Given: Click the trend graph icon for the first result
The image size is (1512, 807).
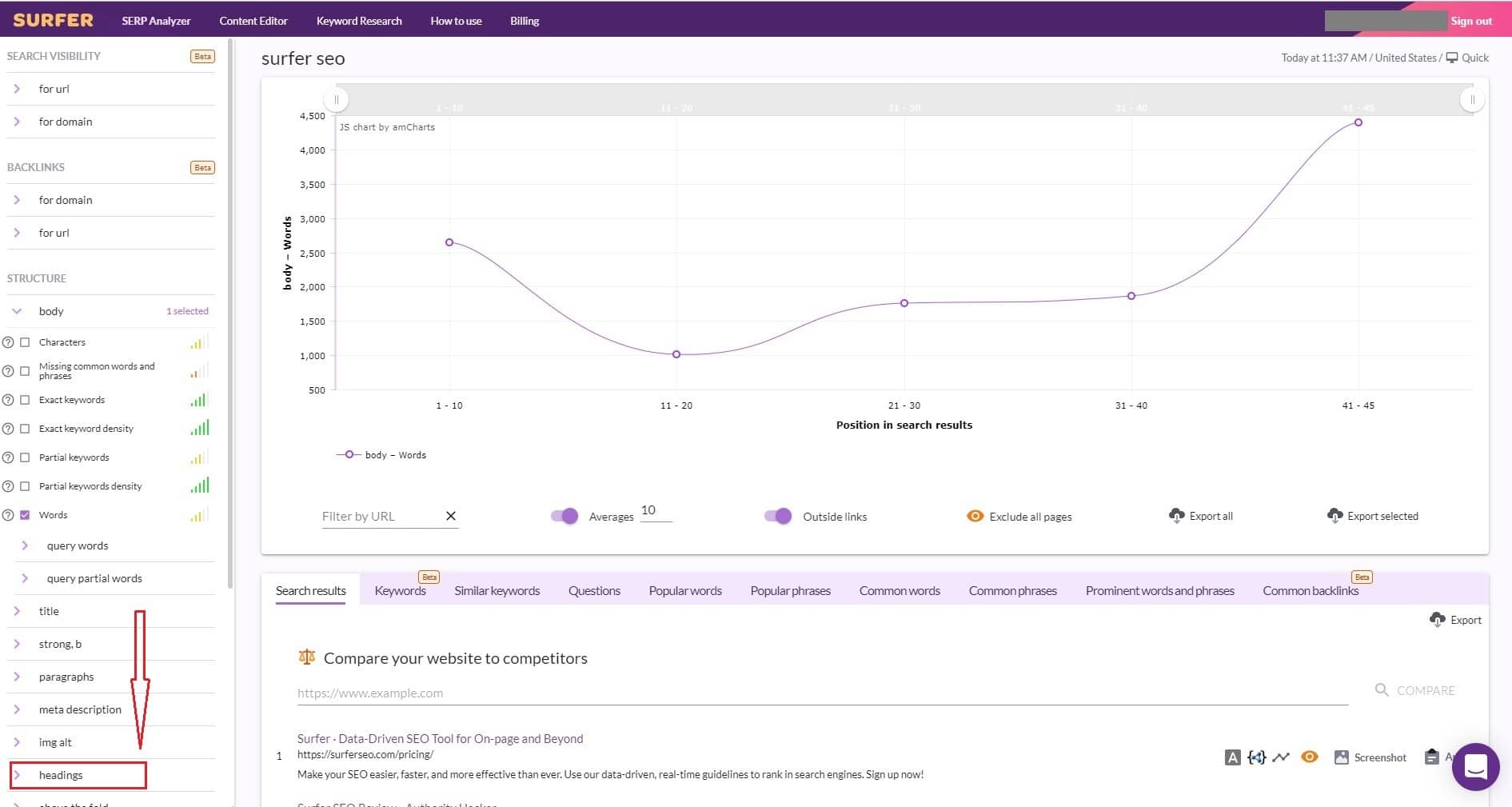Looking at the screenshot, I should [1282, 757].
